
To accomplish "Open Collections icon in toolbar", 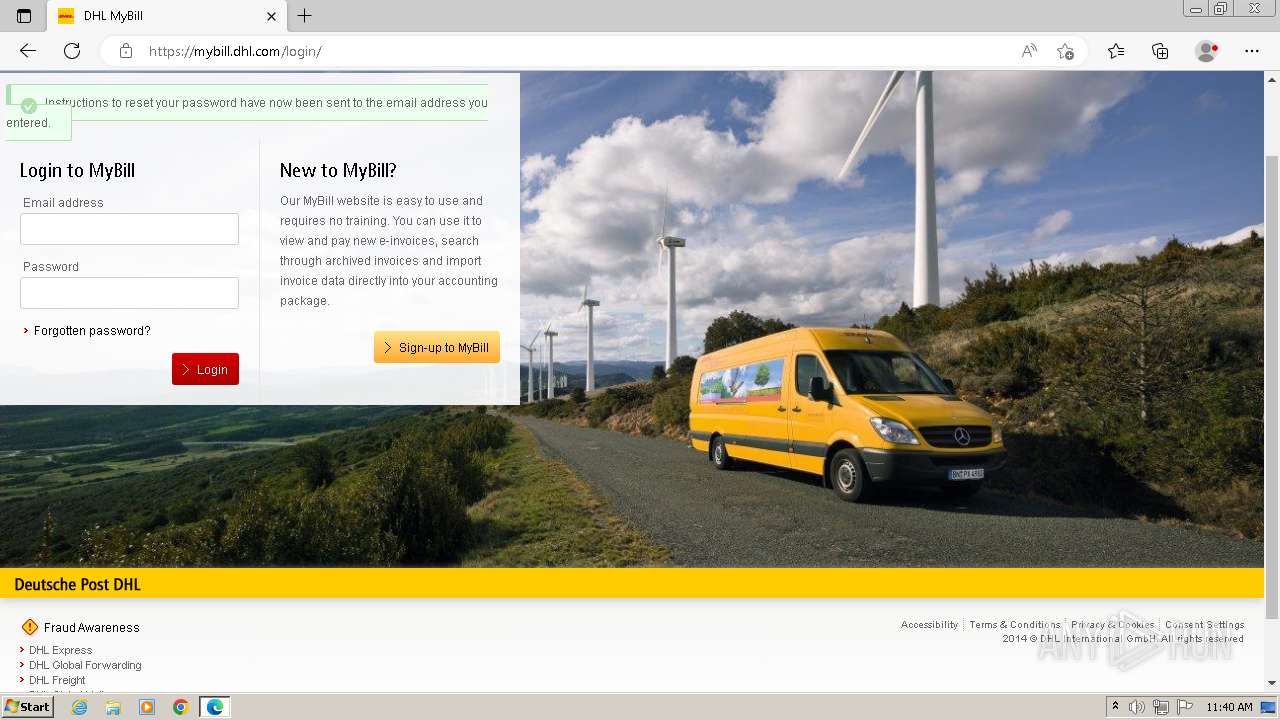I will tap(1160, 51).
